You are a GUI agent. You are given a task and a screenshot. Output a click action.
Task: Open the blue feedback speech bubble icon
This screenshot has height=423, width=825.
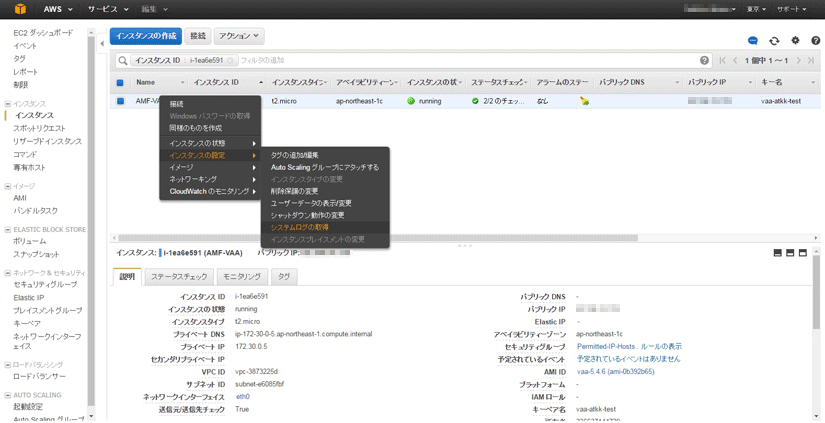753,40
